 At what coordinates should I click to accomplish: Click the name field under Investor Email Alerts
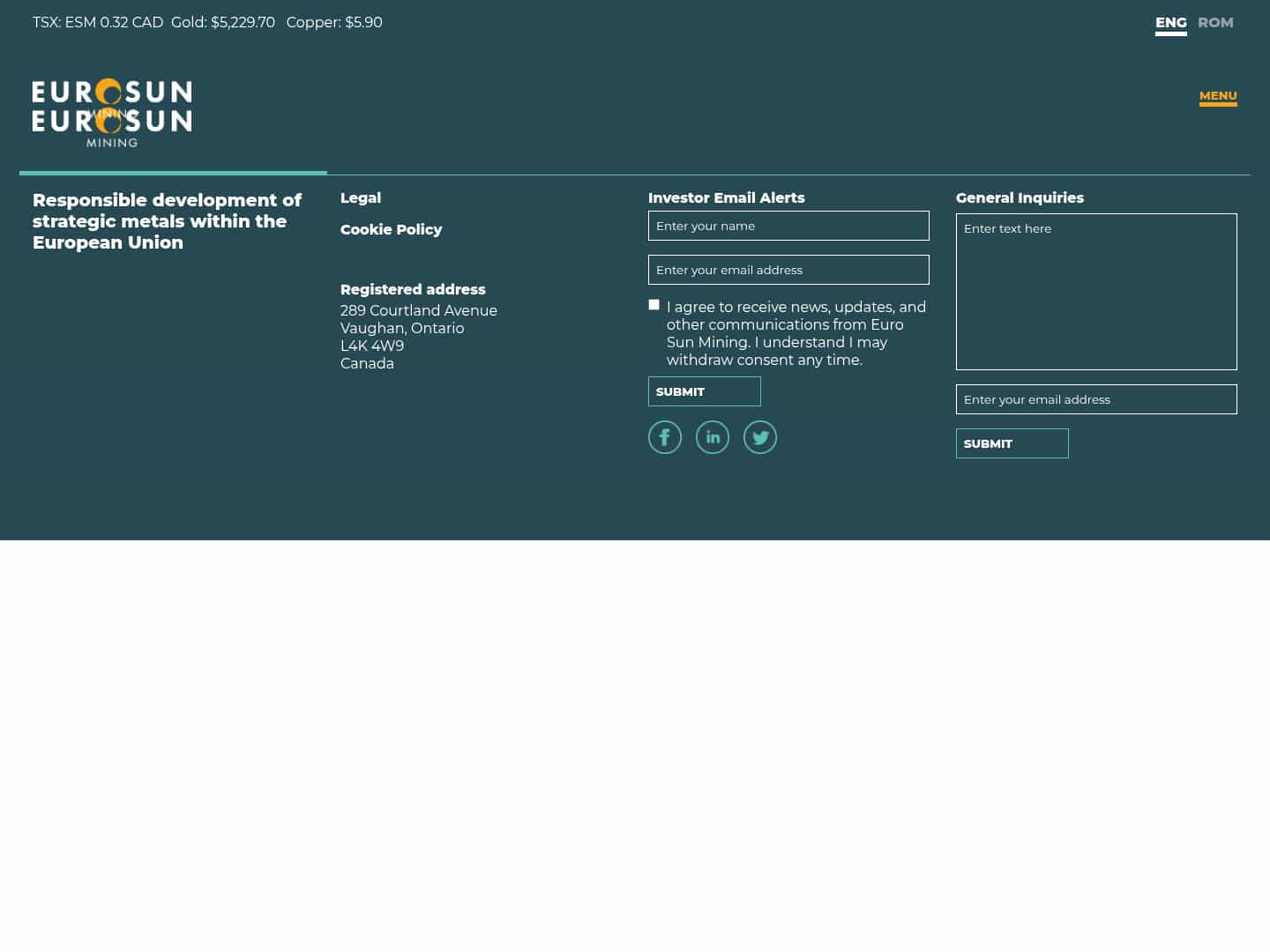[x=788, y=226]
